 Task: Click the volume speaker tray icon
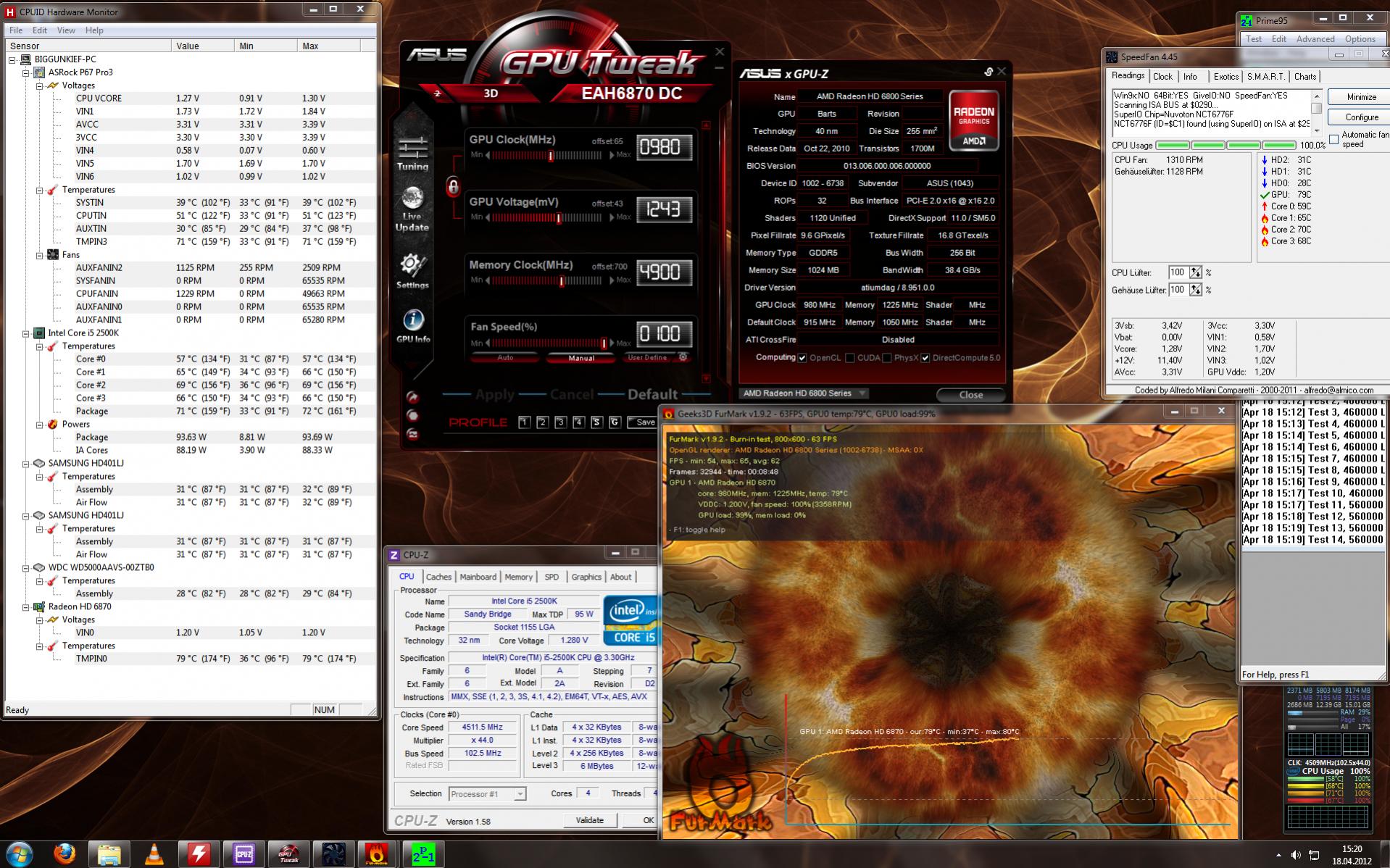click(x=1295, y=855)
